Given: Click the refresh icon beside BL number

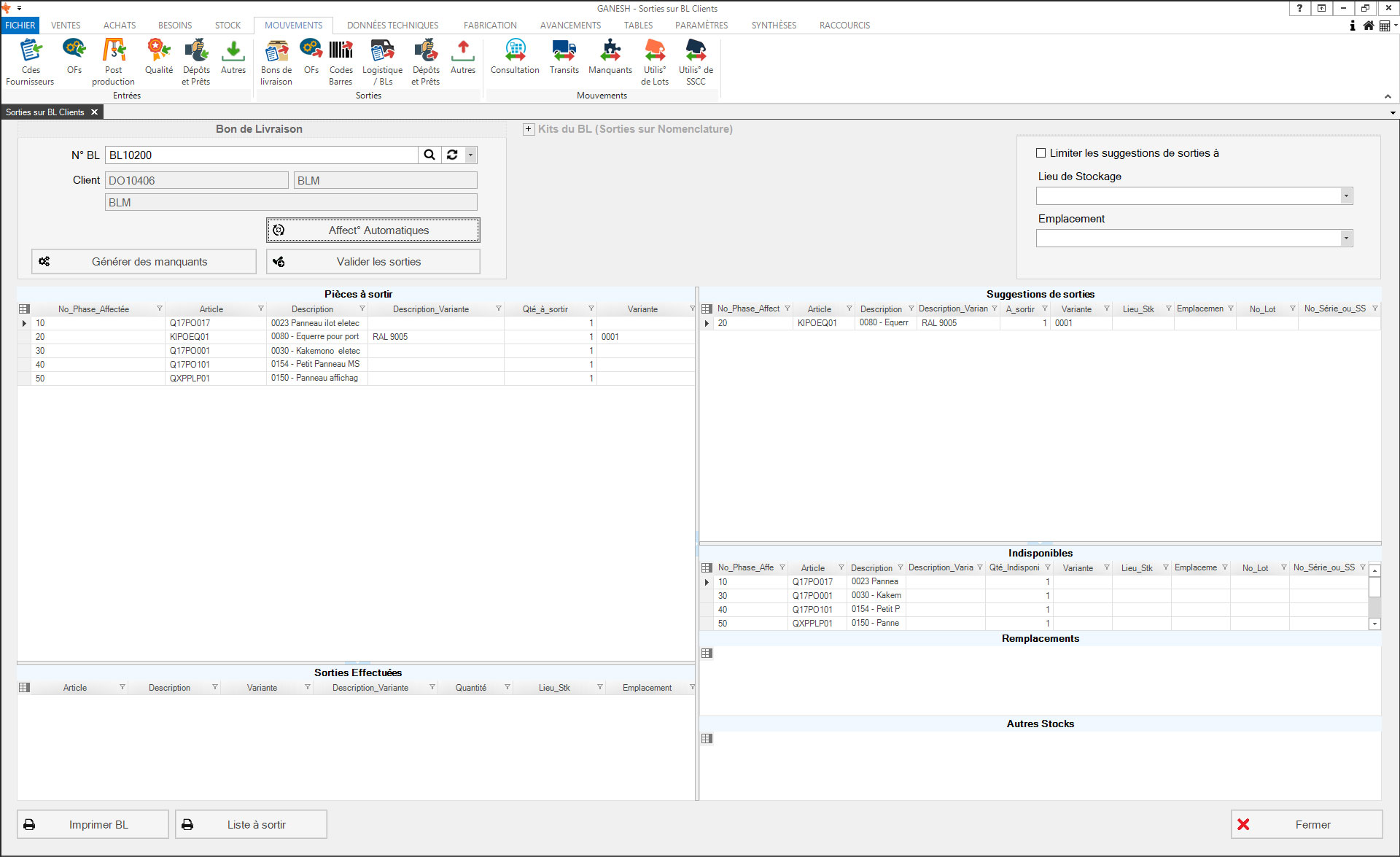Looking at the screenshot, I should coord(452,155).
